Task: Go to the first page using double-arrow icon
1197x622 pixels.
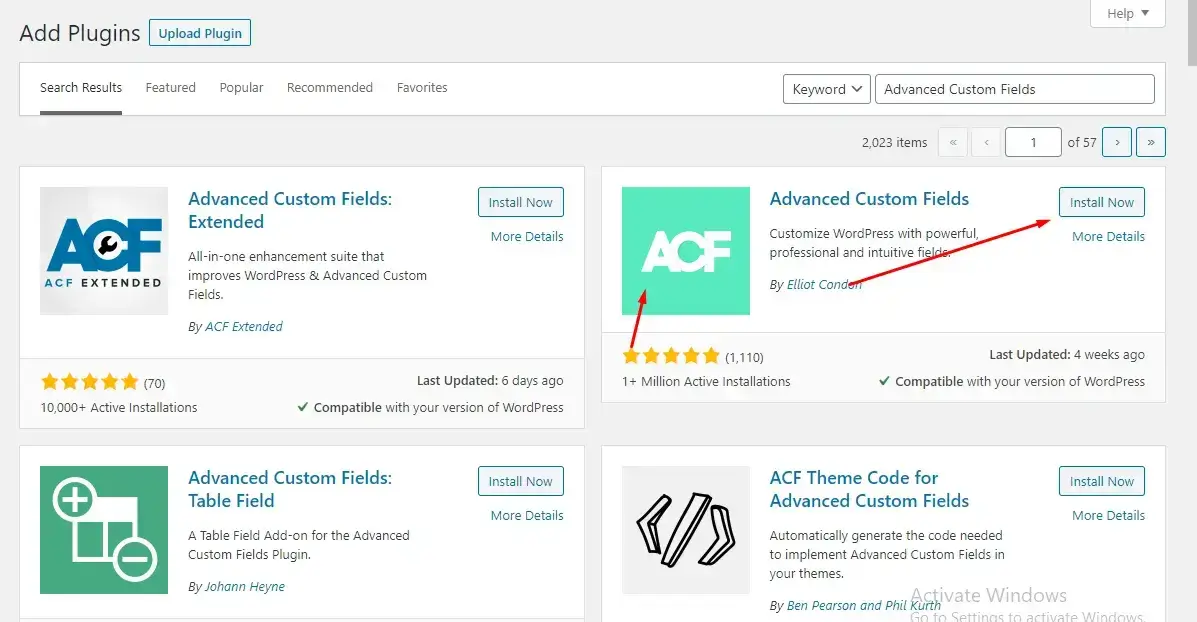Action: click(952, 142)
